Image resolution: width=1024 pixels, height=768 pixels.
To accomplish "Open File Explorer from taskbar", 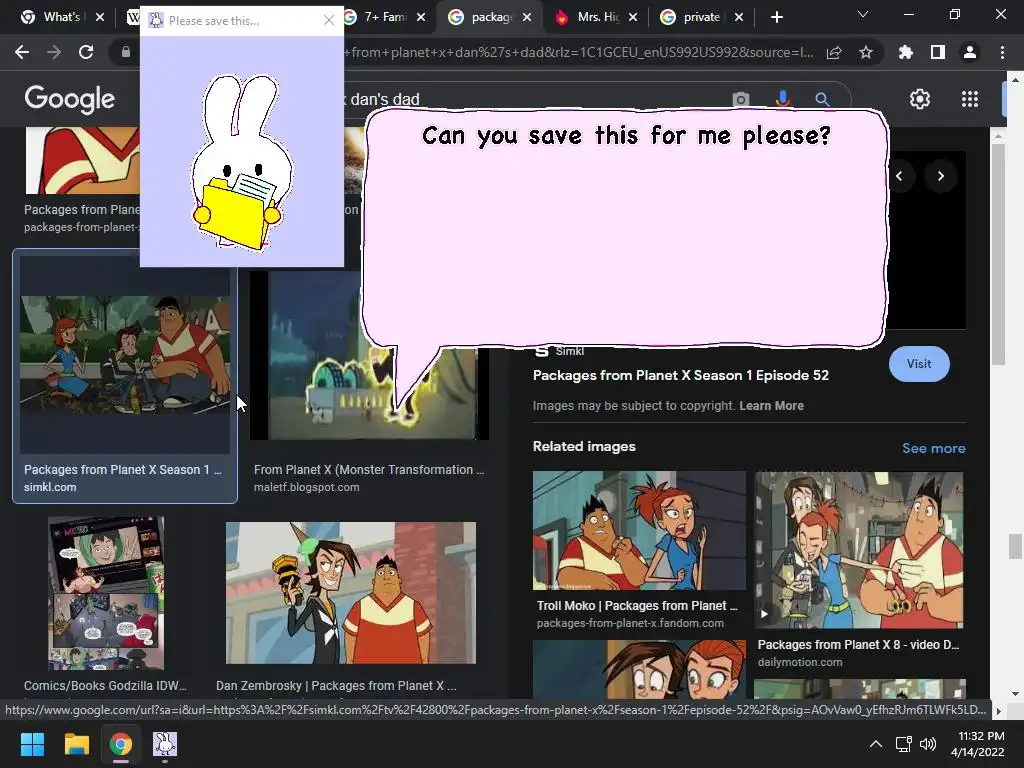I will pos(76,744).
